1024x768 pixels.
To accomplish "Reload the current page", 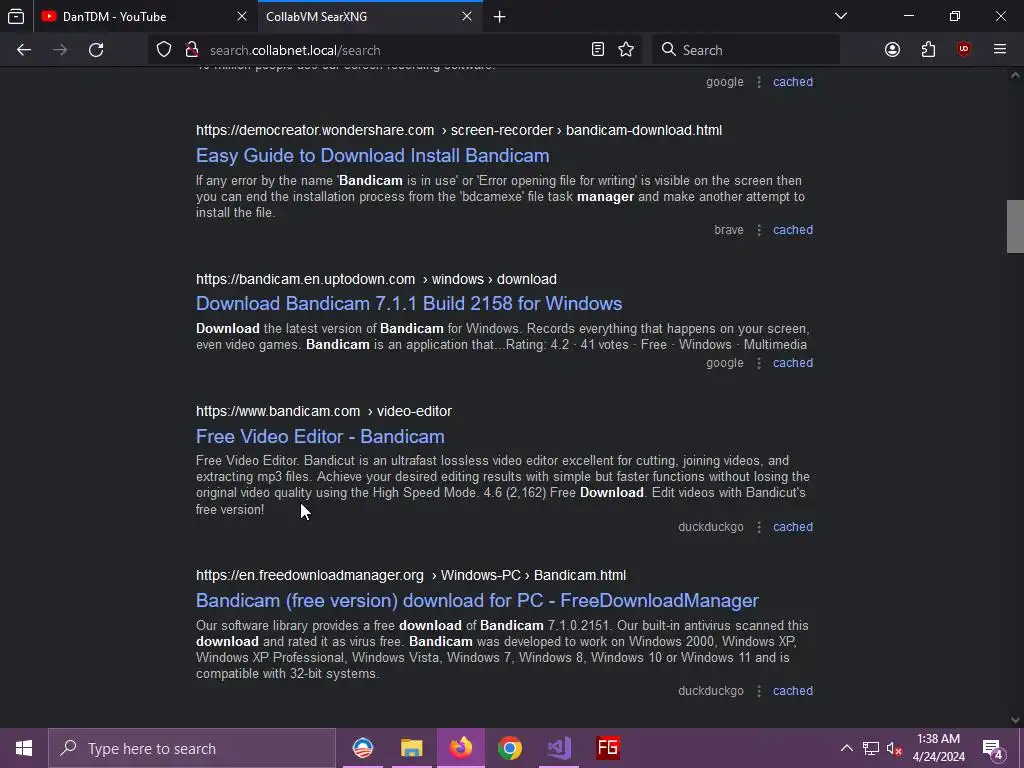I will (96, 50).
